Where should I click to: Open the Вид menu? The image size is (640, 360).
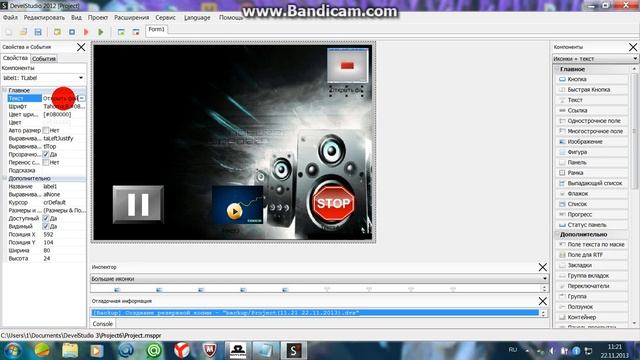click(76, 18)
